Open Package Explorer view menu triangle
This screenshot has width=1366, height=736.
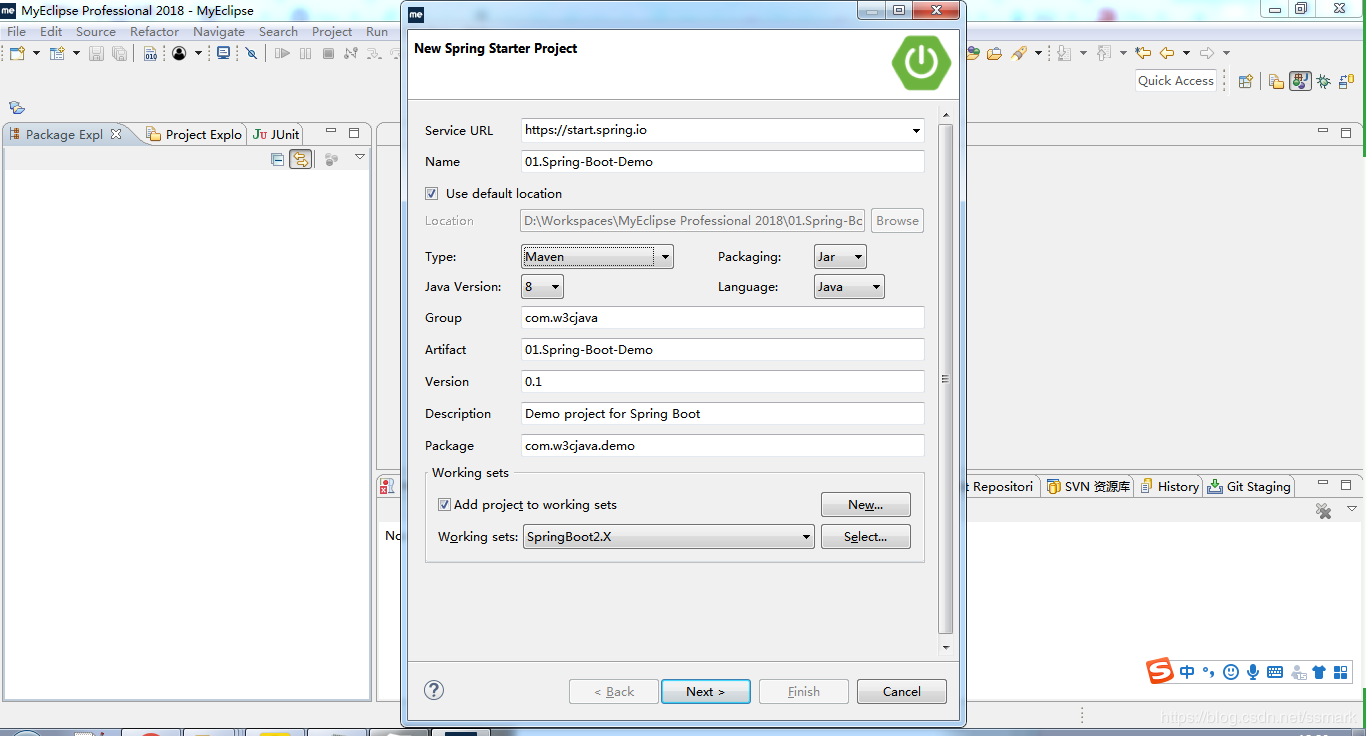[x=360, y=157]
